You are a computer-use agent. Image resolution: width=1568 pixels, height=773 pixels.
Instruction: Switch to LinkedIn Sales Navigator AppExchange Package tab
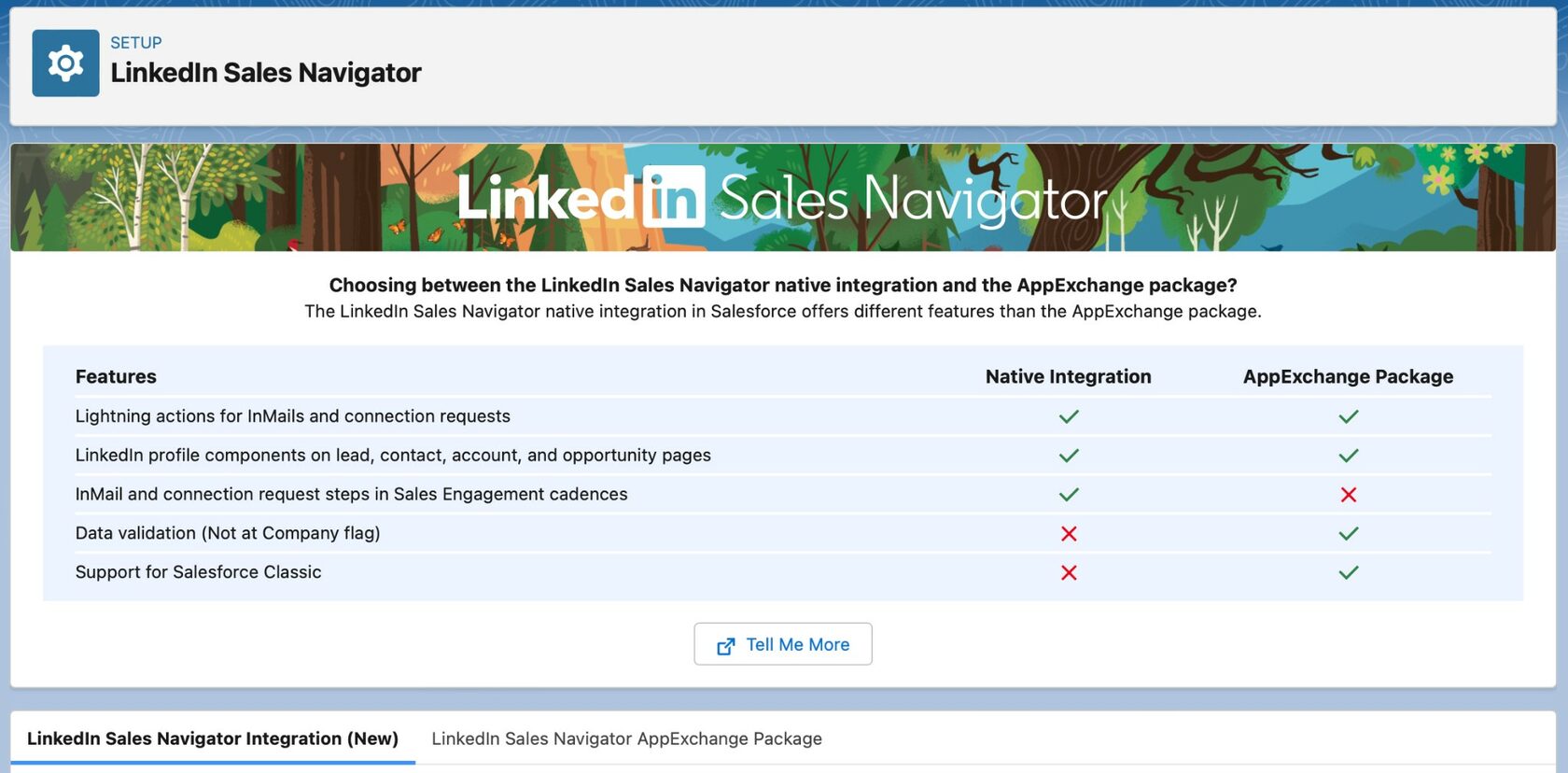[626, 738]
